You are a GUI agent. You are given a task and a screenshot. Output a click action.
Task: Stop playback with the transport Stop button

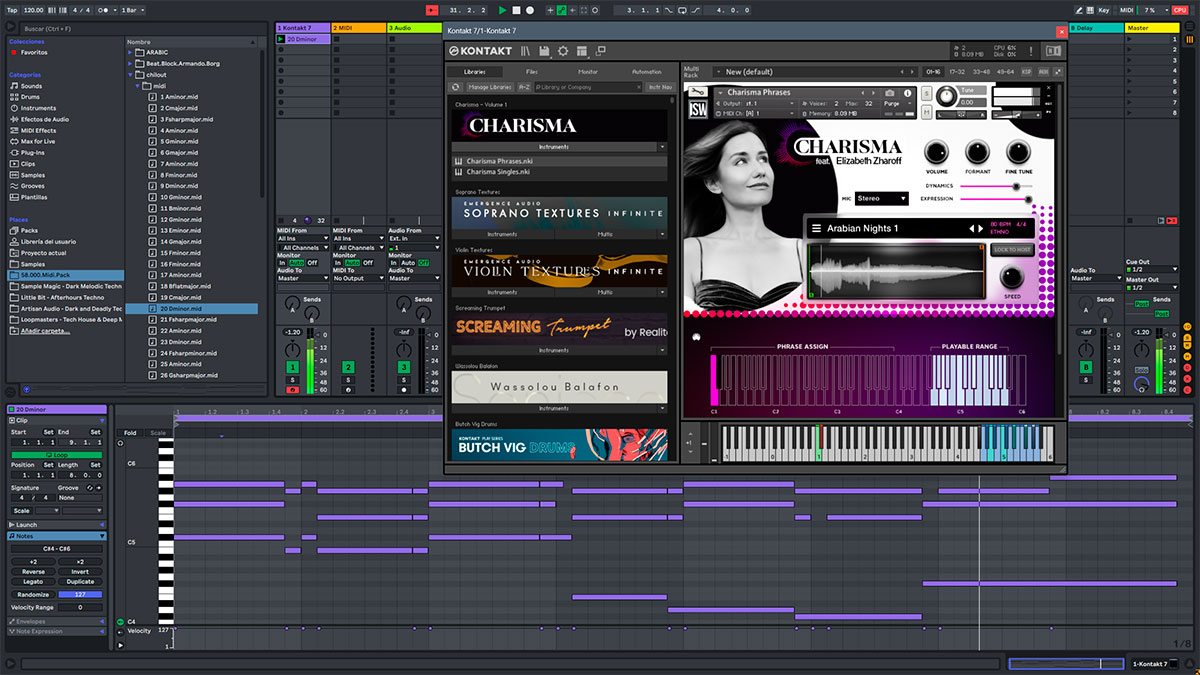pyautogui.click(x=516, y=9)
